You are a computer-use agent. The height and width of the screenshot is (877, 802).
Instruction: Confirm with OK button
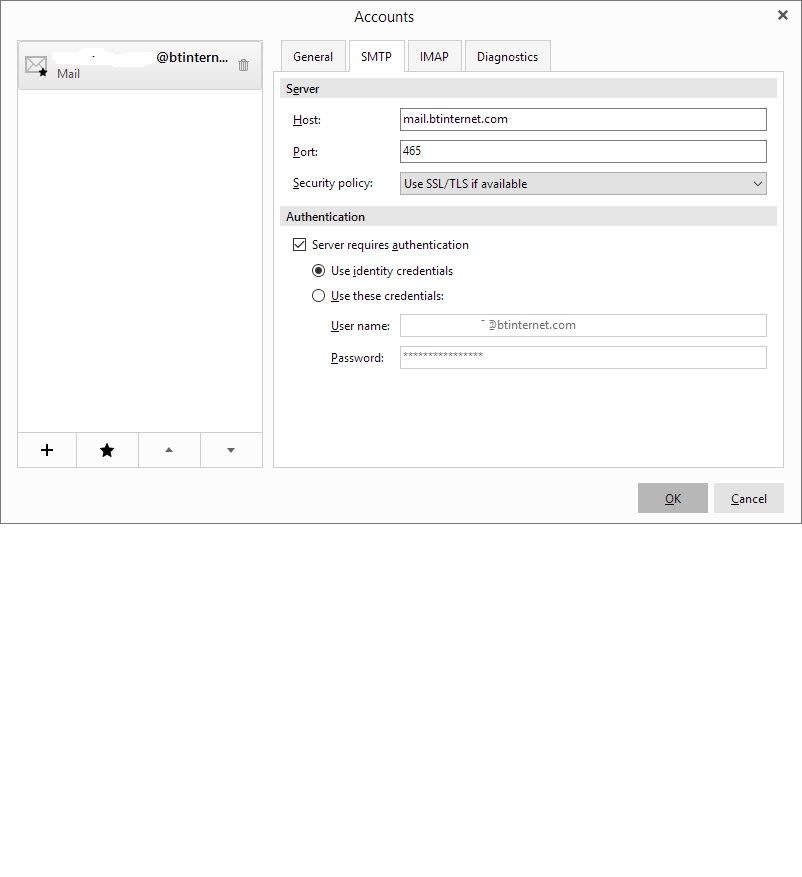(x=673, y=498)
